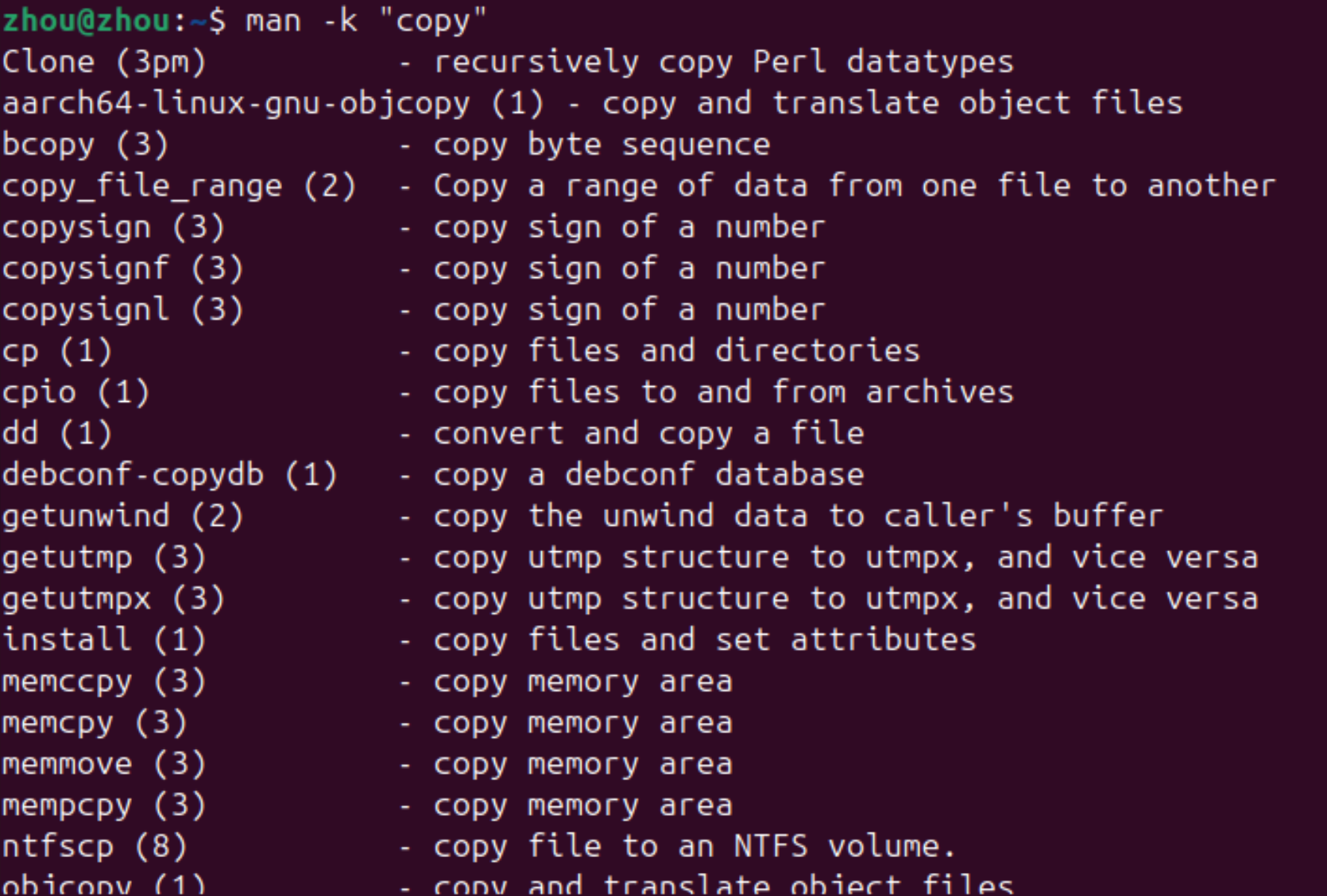The height and width of the screenshot is (896, 1327).
Task: Click the "copysignl (3)" entry
Action: coord(122,310)
